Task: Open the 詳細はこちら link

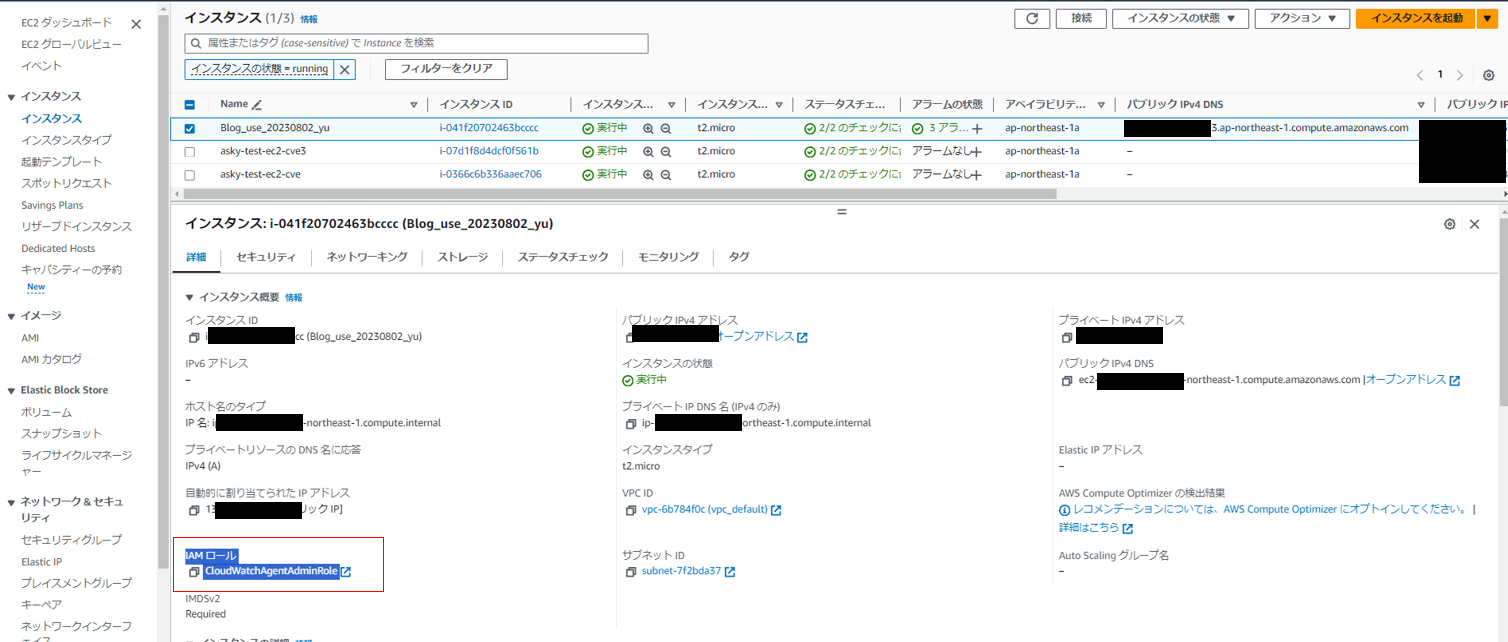Action: (x=1096, y=527)
